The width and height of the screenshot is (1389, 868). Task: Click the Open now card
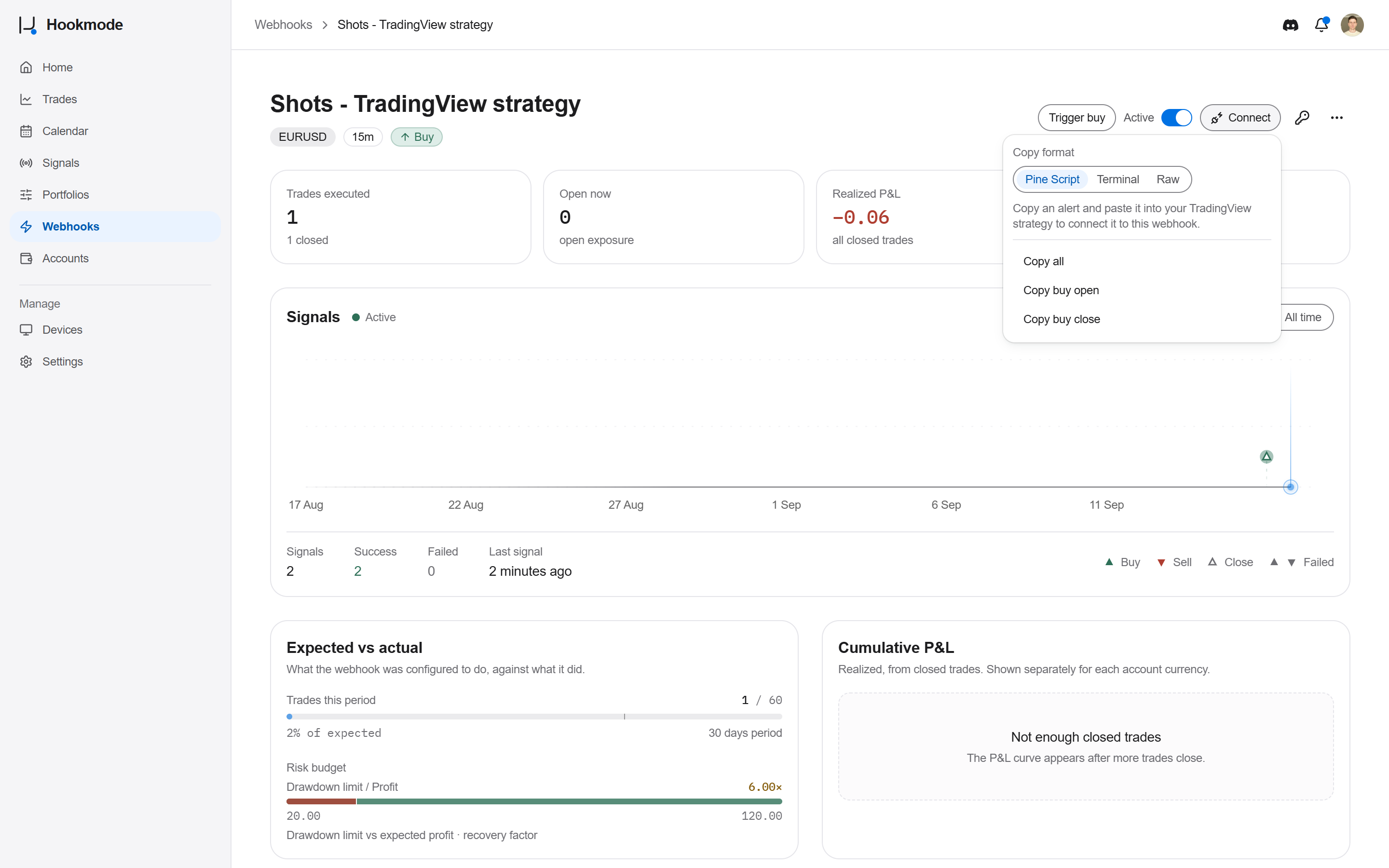(673, 217)
